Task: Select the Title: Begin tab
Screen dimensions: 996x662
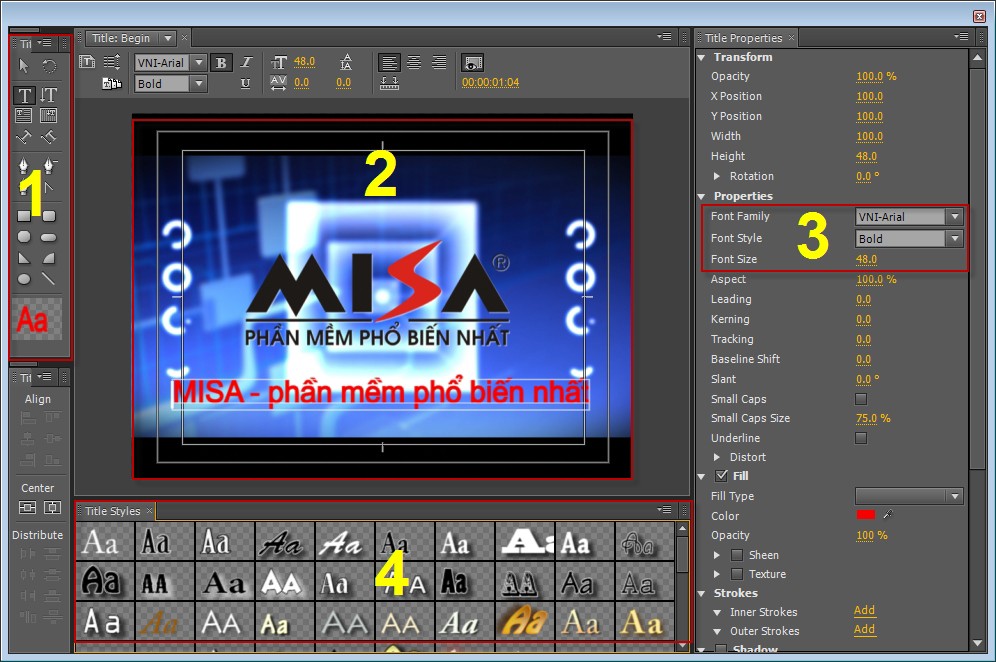Action: coord(121,38)
